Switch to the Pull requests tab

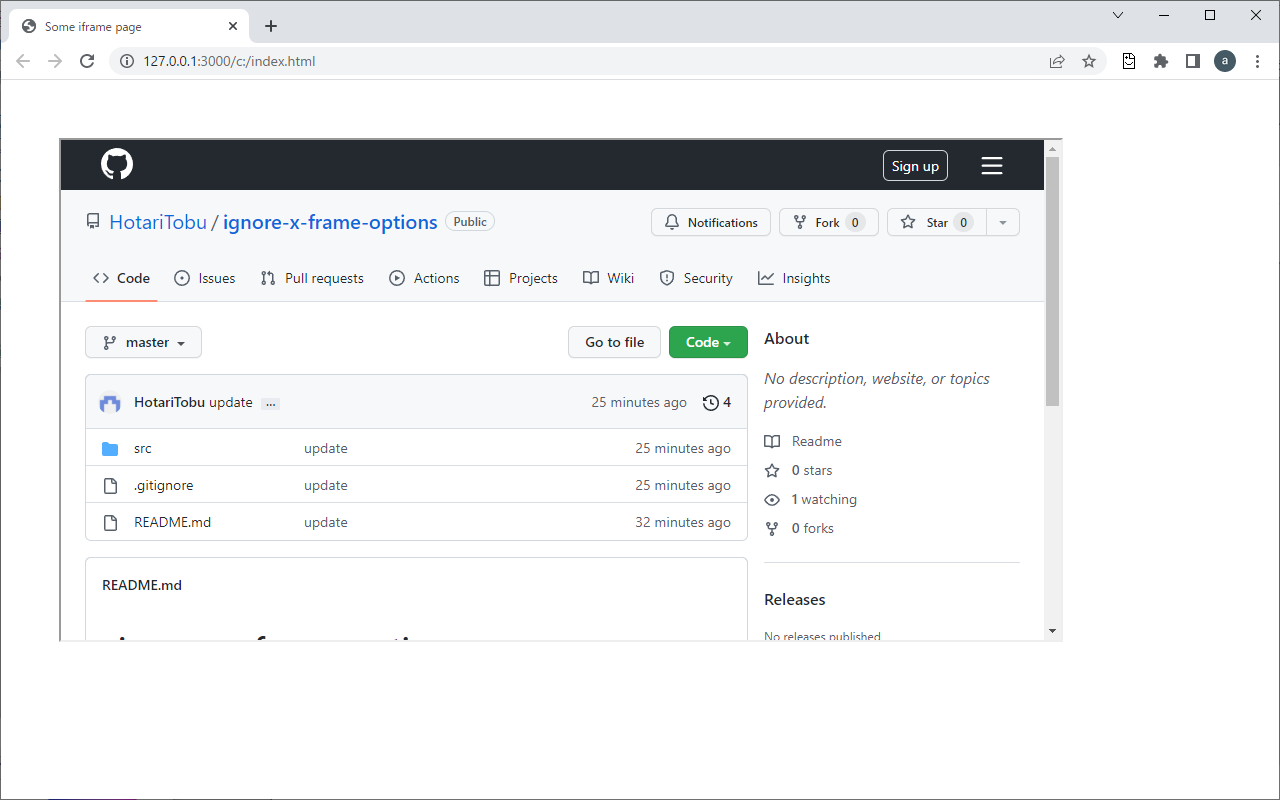coord(312,278)
